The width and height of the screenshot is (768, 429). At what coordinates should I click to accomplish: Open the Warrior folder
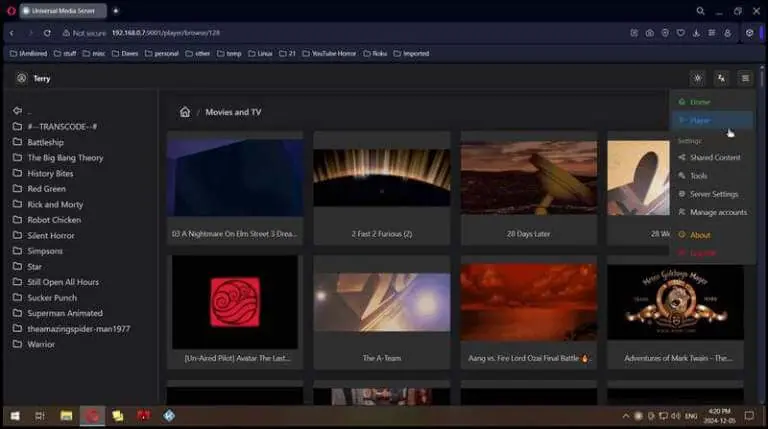[41, 344]
